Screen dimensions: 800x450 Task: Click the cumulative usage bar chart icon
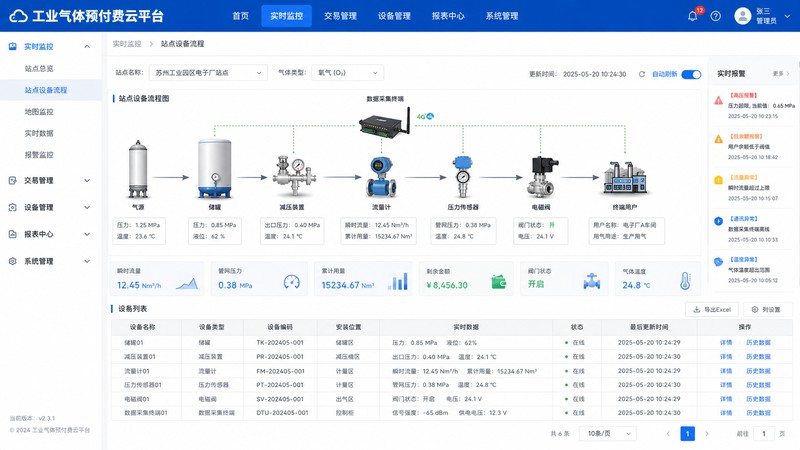click(x=398, y=282)
